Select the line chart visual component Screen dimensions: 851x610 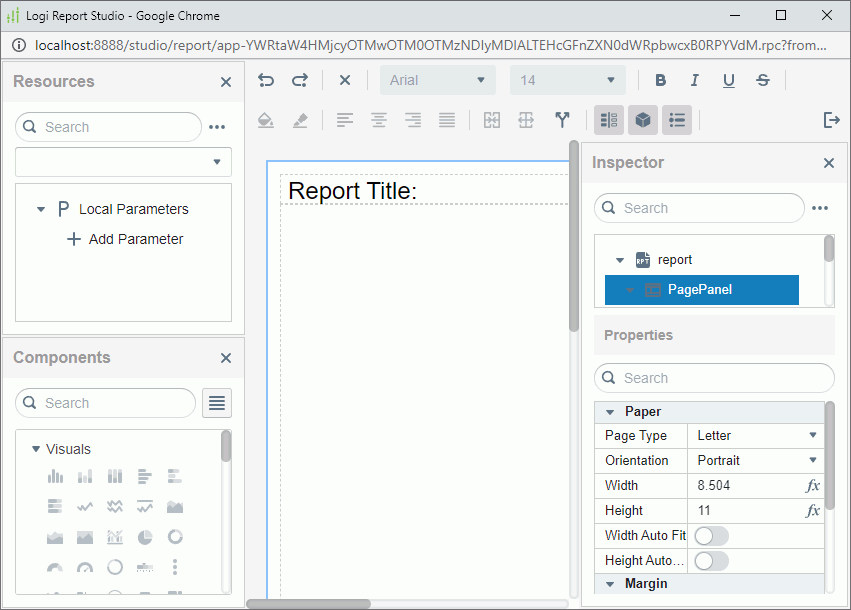(x=85, y=505)
